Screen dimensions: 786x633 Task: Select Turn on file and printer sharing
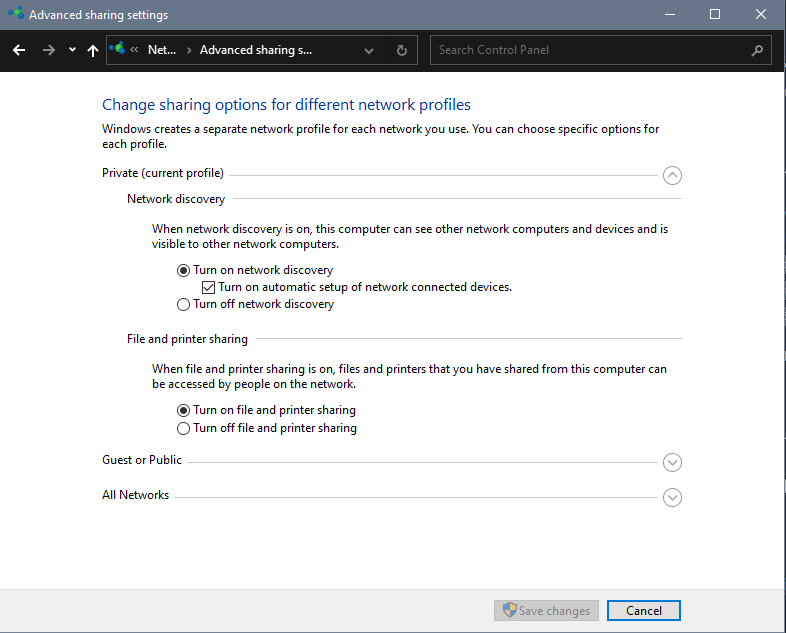tap(183, 410)
